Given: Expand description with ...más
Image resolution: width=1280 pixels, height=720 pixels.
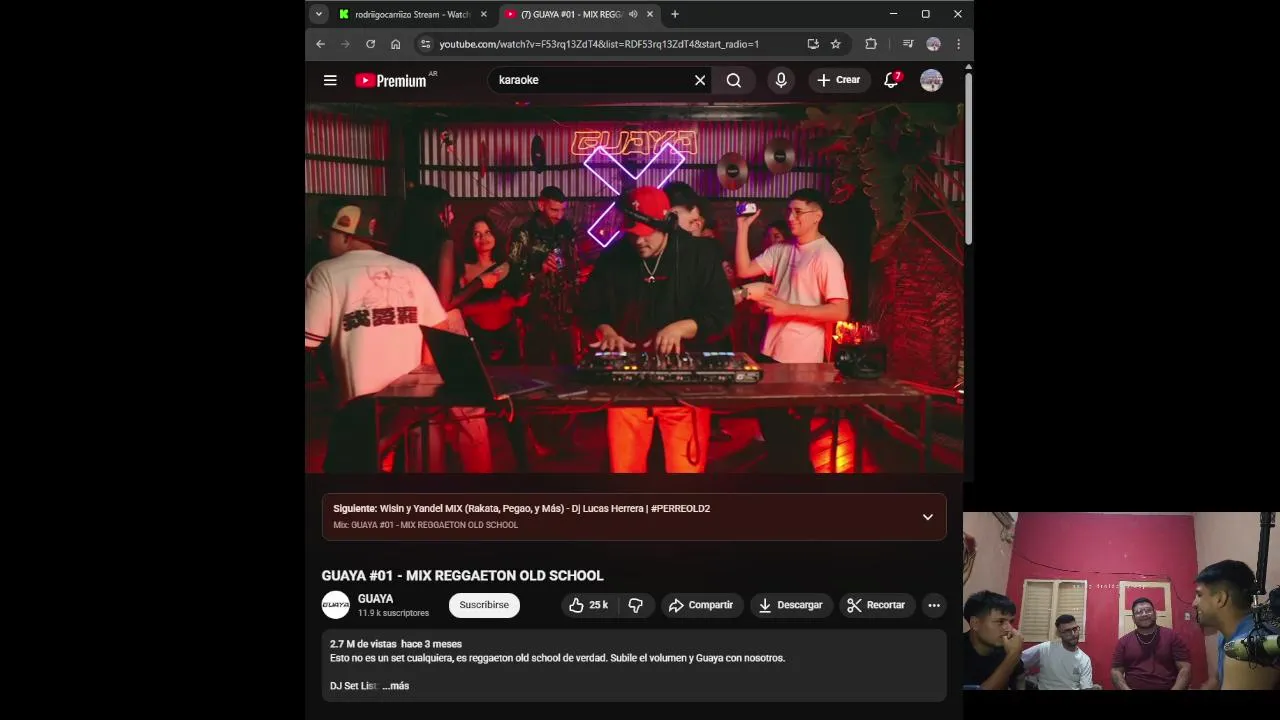Looking at the screenshot, I should pyautogui.click(x=397, y=686).
